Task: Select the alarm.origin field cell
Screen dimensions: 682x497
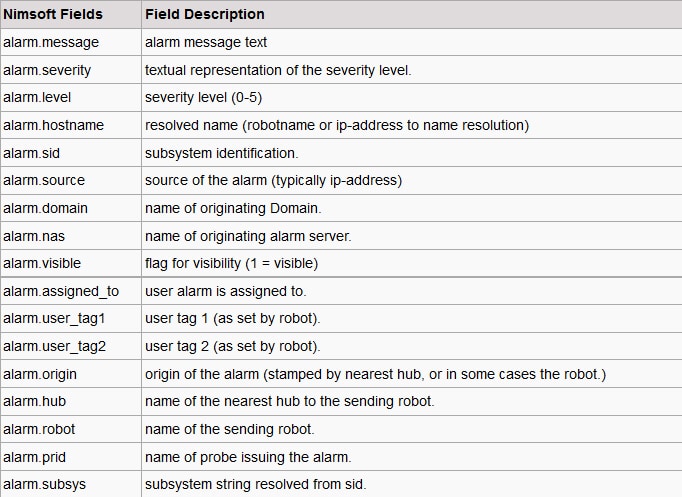Action: pyautogui.click(x=40, y=373)
